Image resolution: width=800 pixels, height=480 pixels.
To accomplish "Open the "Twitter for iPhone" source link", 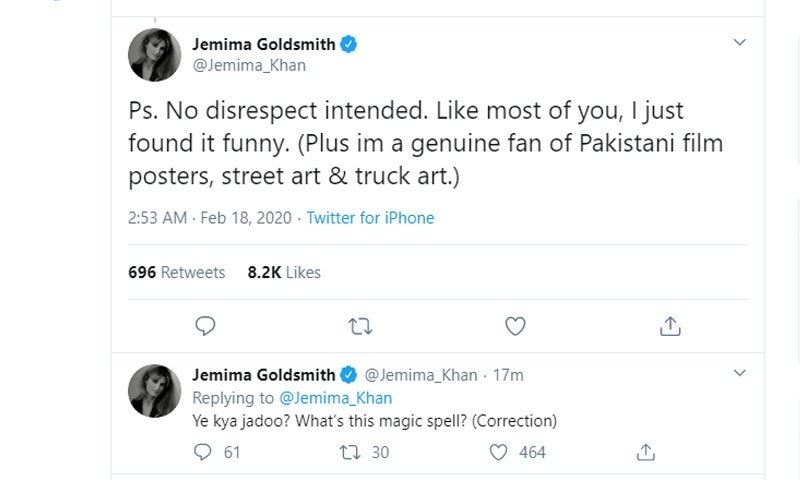I will pyautogui.click(x=370, y=217).
